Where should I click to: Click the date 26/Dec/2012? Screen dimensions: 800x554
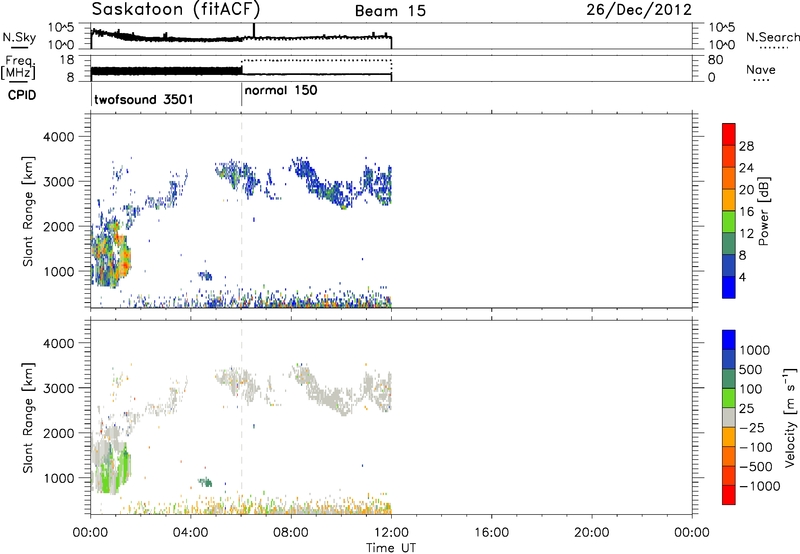tap(639, 10)
